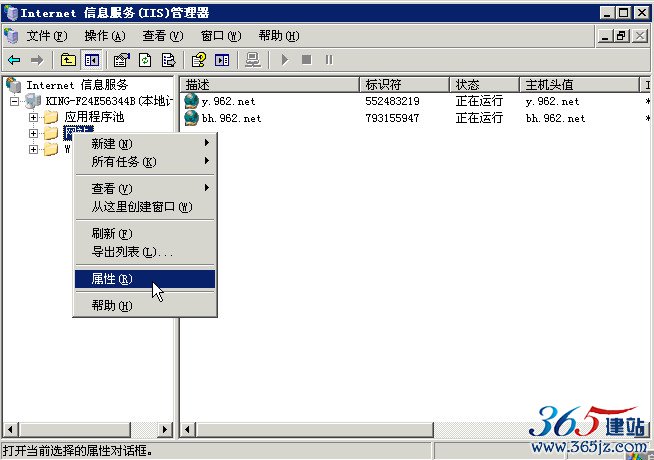Expand the 应用程序池 tree node
The image size is (654, 460).
(x=33, y=118)
